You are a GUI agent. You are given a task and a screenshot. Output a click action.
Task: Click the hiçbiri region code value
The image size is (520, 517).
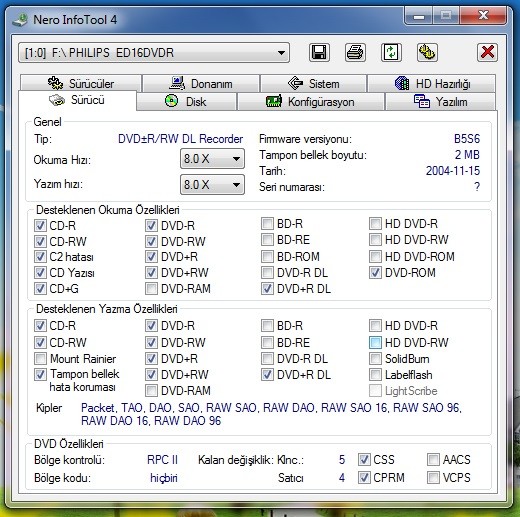click(x=164, y=478)
